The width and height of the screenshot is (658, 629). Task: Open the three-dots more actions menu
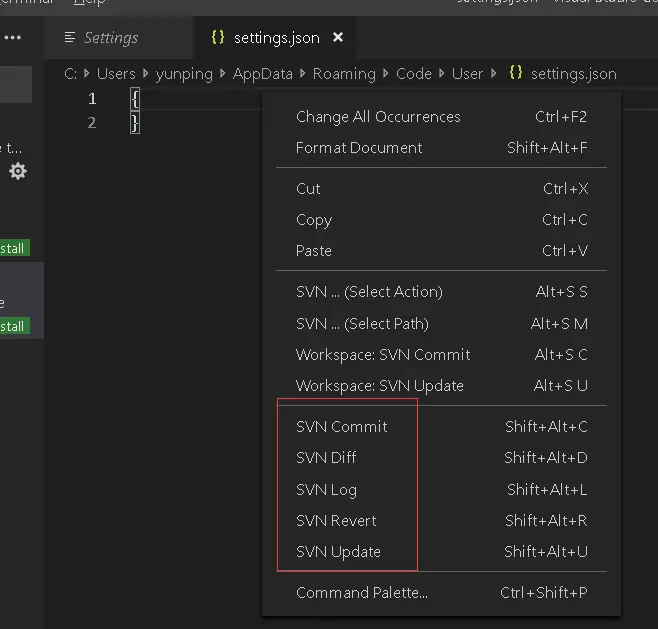(13, 38)
